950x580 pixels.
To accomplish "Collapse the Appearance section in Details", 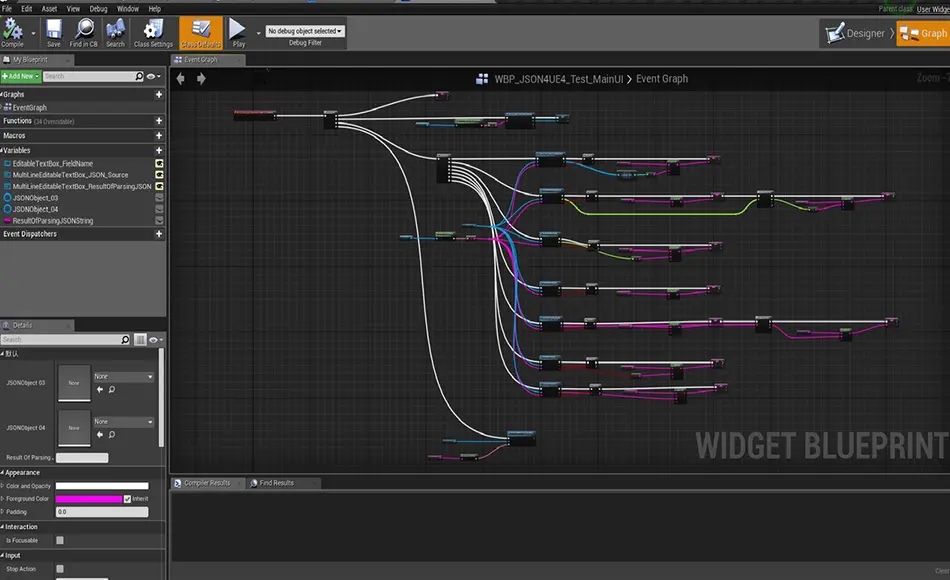I will tap(4, 473).
